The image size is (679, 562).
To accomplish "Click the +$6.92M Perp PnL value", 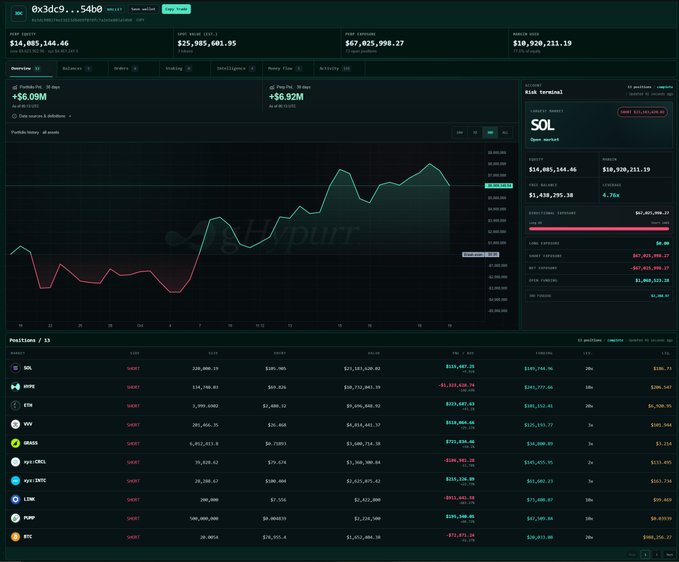I will click(x=286, y=97).
